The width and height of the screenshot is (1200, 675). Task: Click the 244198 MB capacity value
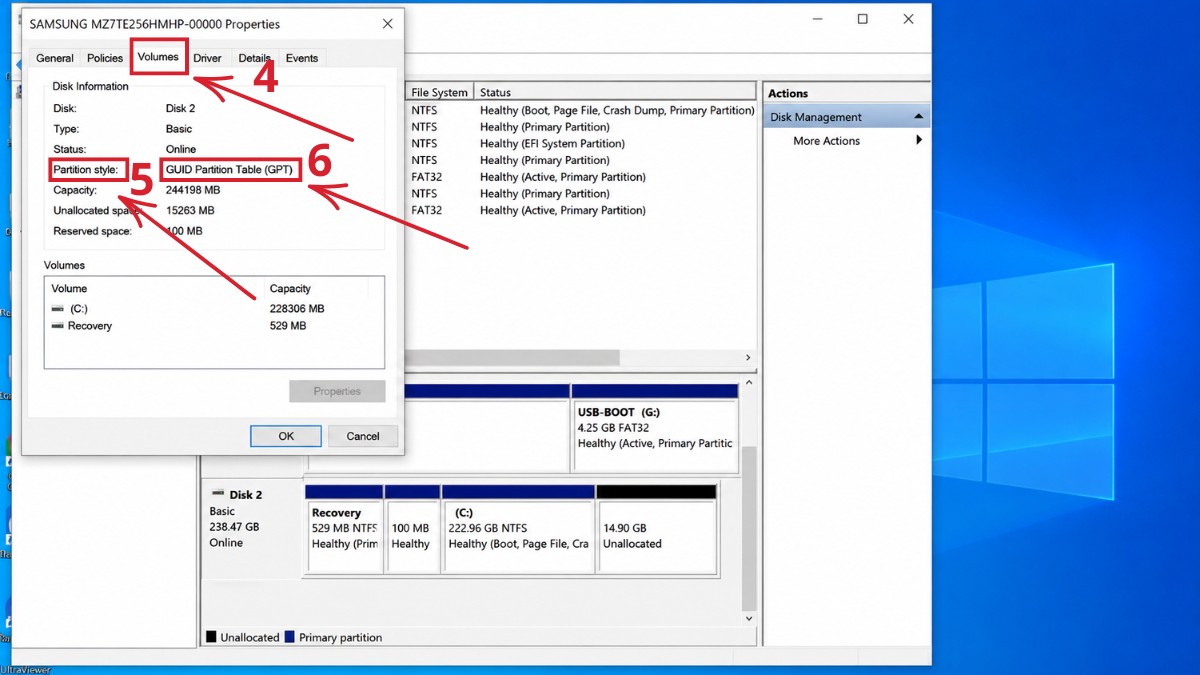coord(193,190)
